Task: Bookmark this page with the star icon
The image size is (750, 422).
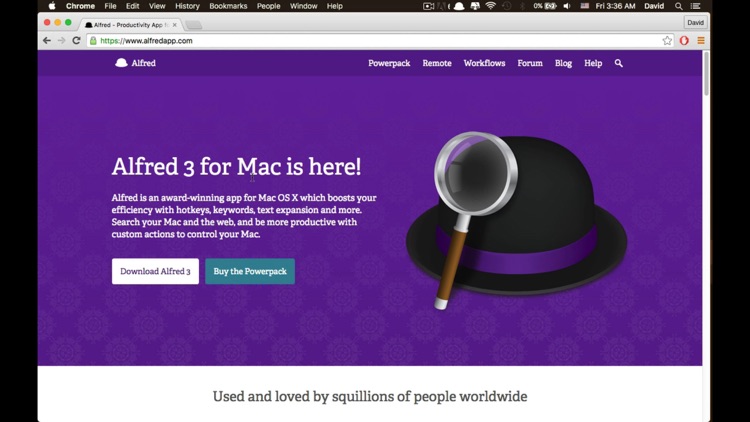Action: (x=667, y=41)
